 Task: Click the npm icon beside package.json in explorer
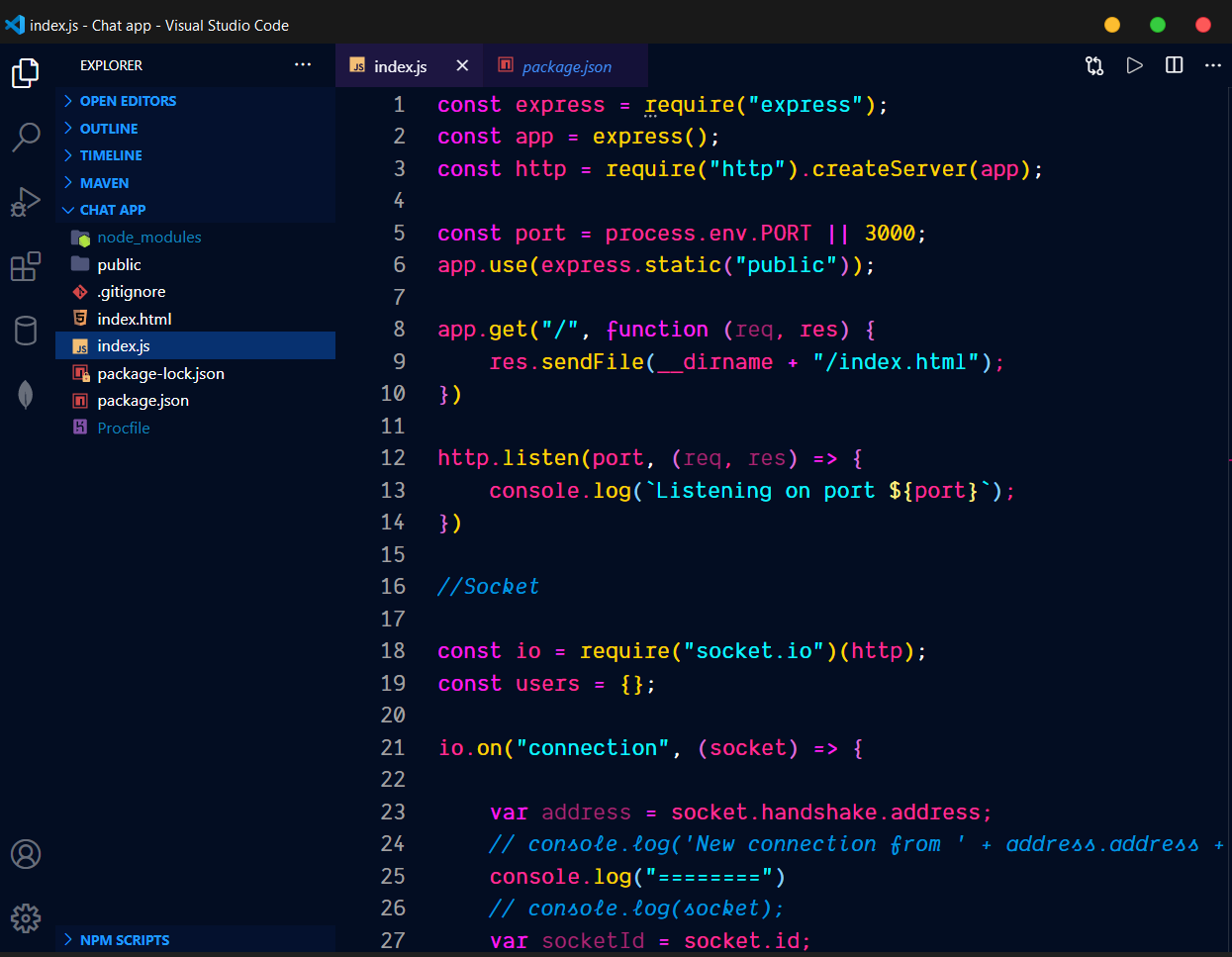point(80,401)
